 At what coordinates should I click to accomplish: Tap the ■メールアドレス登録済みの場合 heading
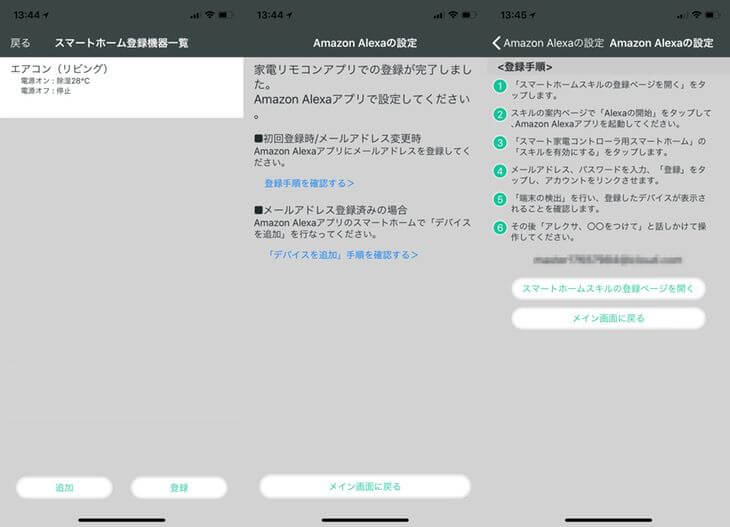(331, 210)
